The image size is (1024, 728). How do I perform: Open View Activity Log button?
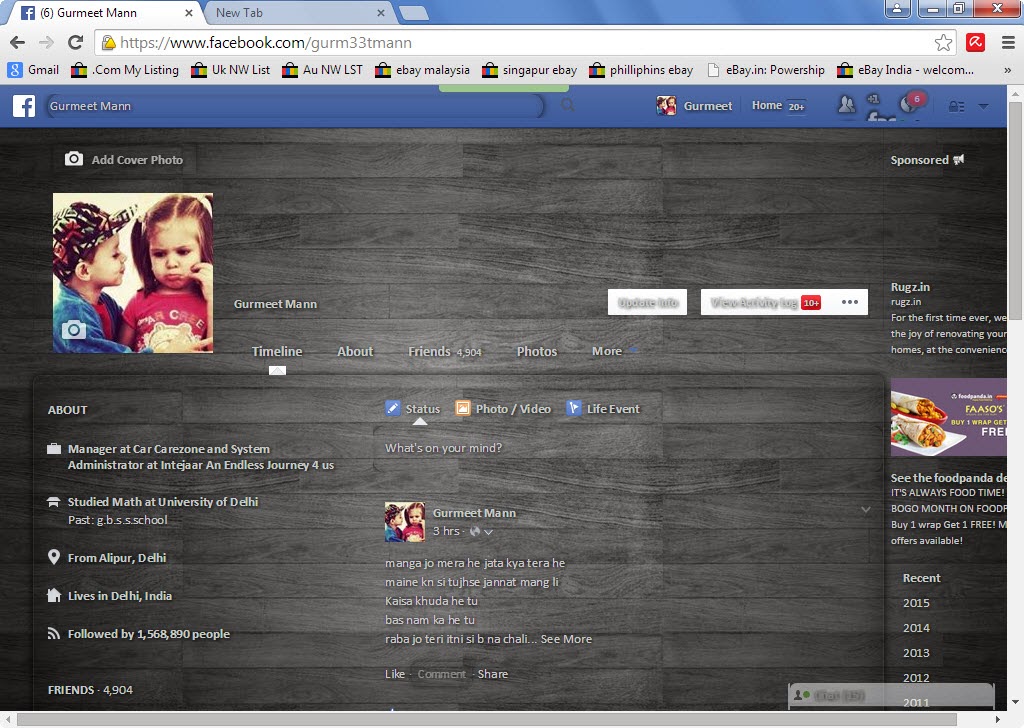[x=765, y=302]
